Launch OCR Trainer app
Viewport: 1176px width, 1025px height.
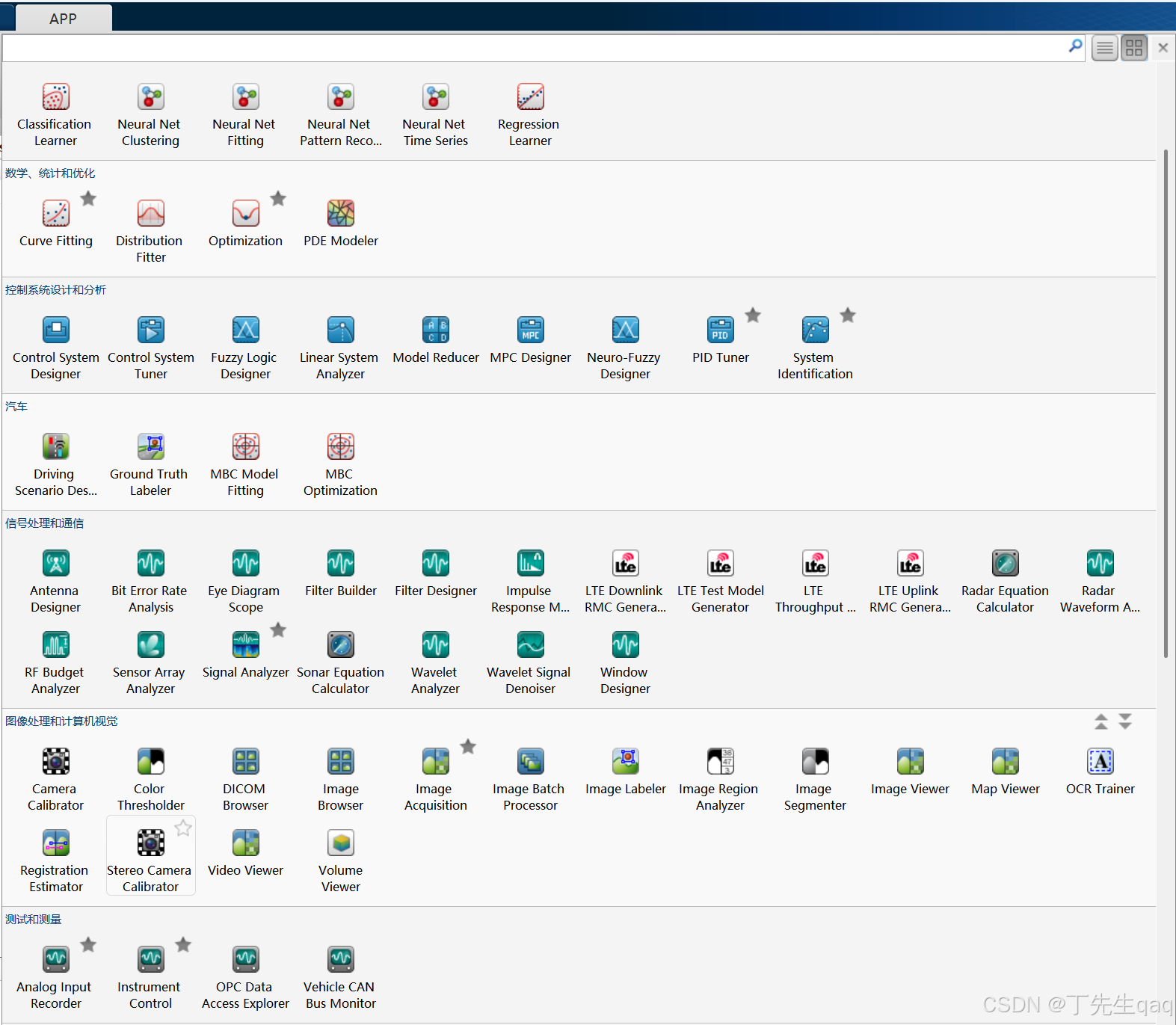pyautogui.click(x=1100, y=772)
